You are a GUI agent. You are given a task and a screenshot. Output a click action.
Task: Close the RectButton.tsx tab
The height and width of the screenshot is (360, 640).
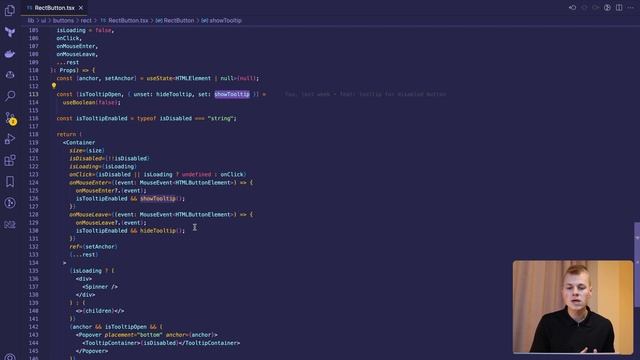[x=81, y=8]
